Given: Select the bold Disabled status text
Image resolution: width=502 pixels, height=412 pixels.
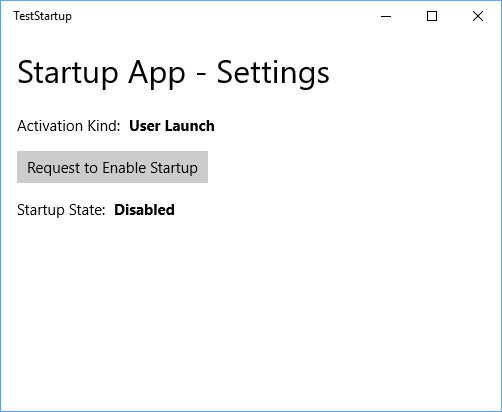Looking at the screenshot, I should [x=144, y=210].
